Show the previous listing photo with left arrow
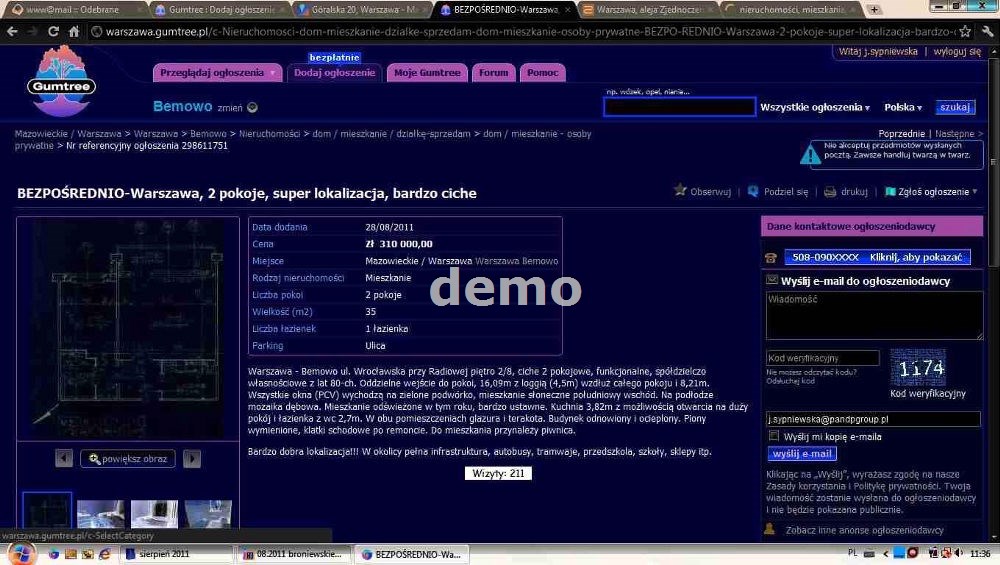This screenshot has height=565, width=1000. [x=64, y=458]
